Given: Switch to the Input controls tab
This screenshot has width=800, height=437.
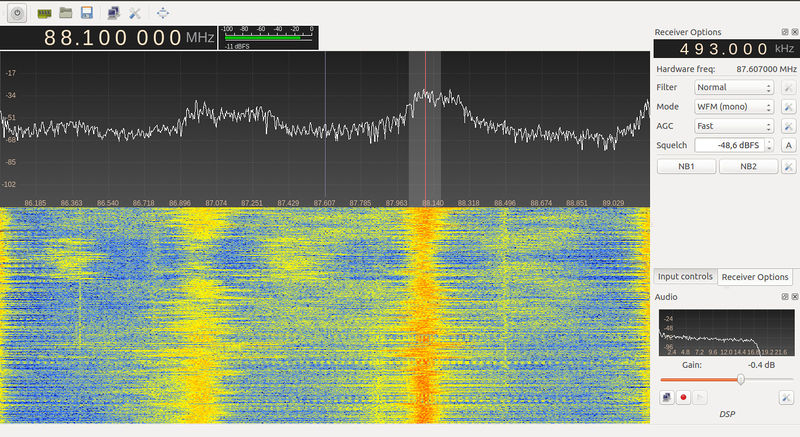Looking at the screenshot, I should pyautogui.click(x=685, y=277).
